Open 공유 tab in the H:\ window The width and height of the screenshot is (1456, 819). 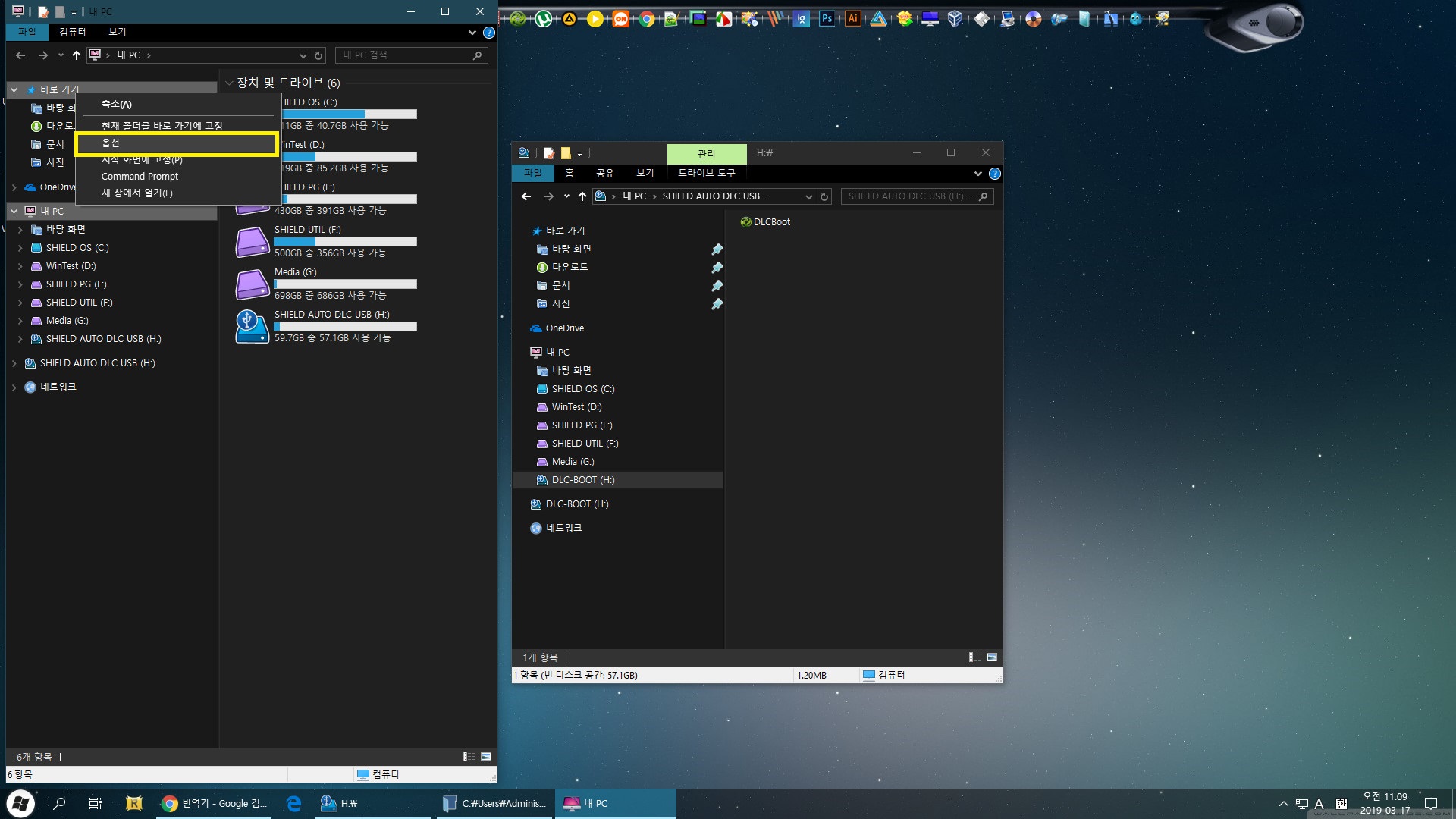point(604,173)
